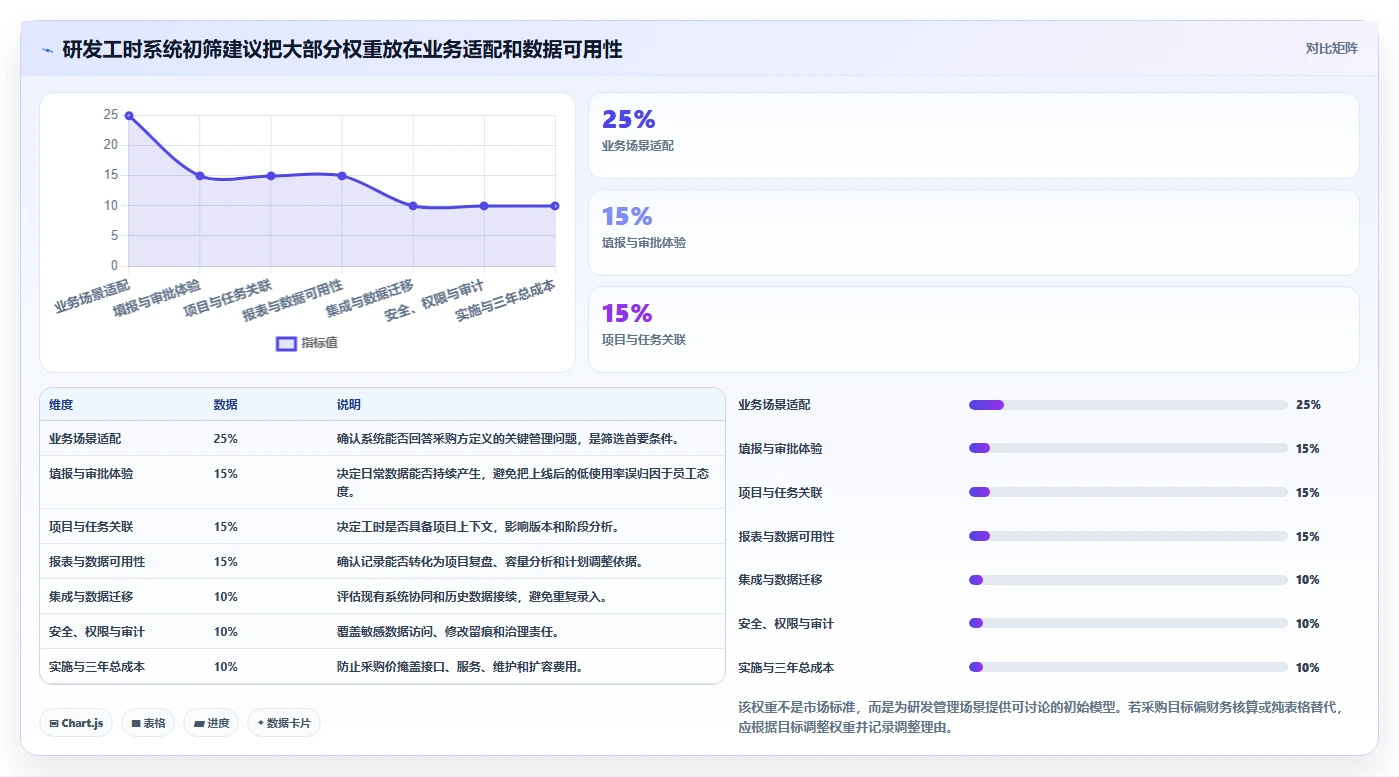Click the description 评估现有系统协同和历史数据接续
1399x777 pixels.
coord(472,597)
